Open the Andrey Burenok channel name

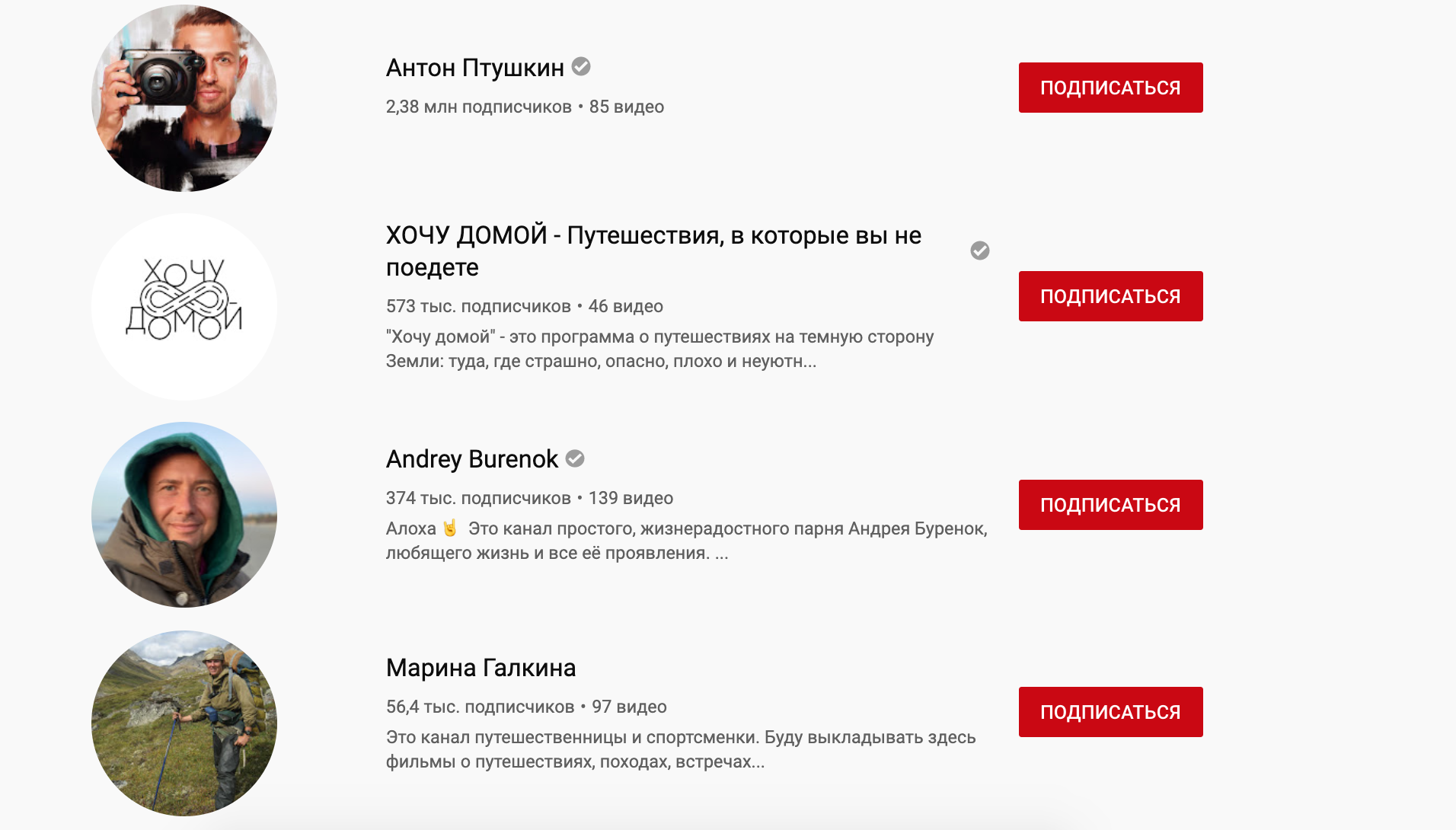point(471,459)
